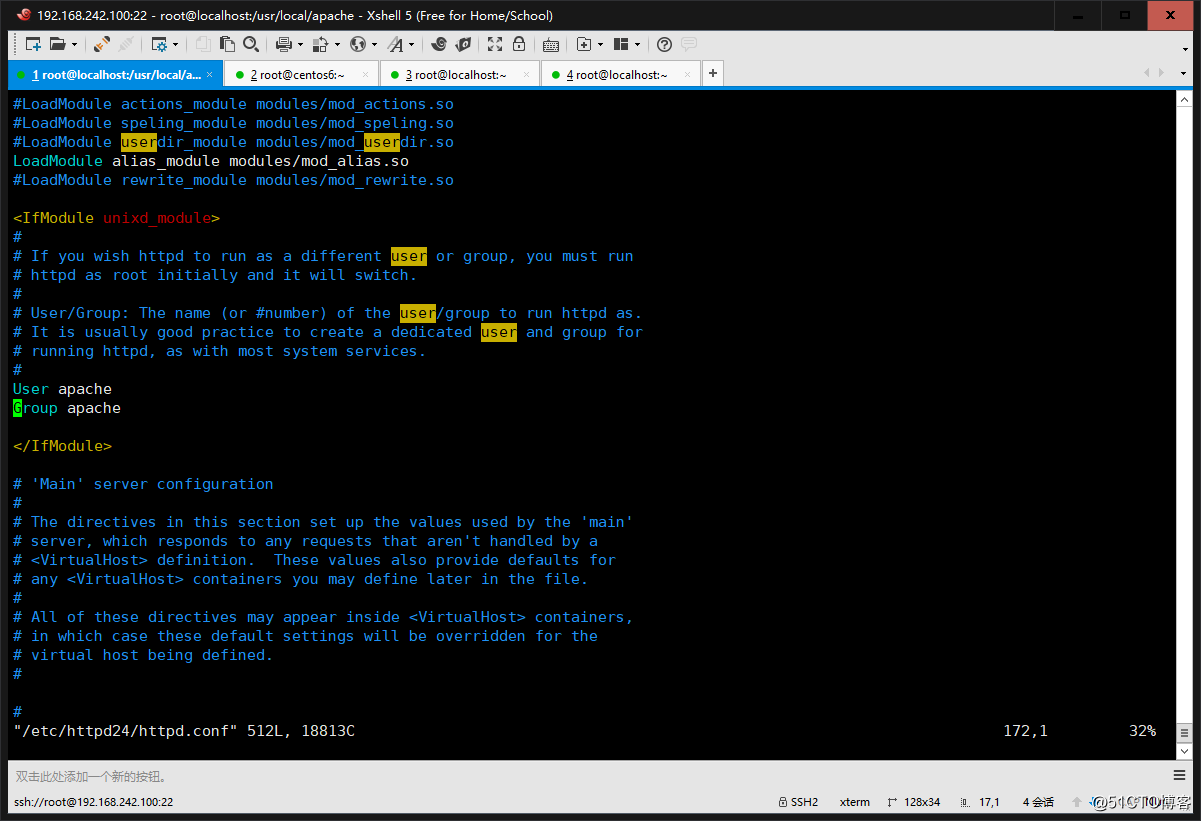The height and width of the screenshot is (821, 1201).
Task: Click the 172,1 vim position indicator
Action: pyautogui.click(x=1025, y=731)
